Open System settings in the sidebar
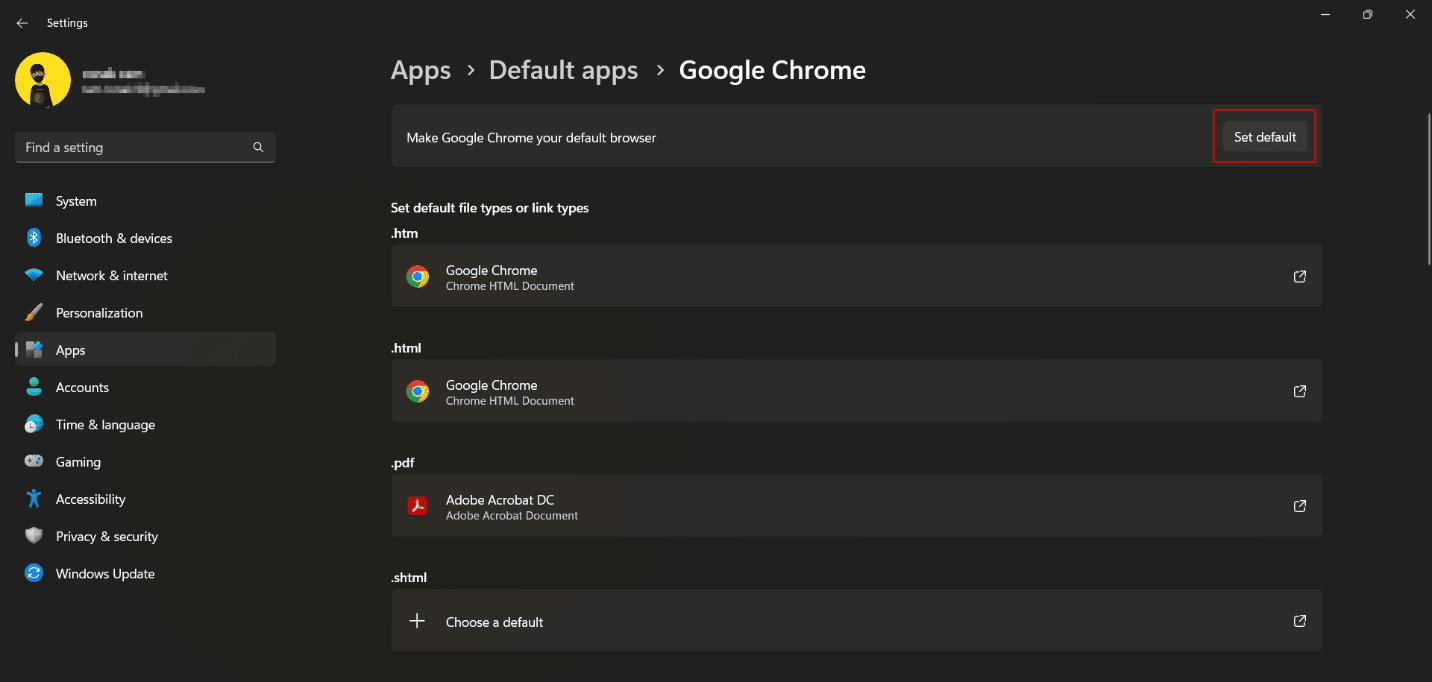Screen dimensions: 1432x682 coord(76,201)
